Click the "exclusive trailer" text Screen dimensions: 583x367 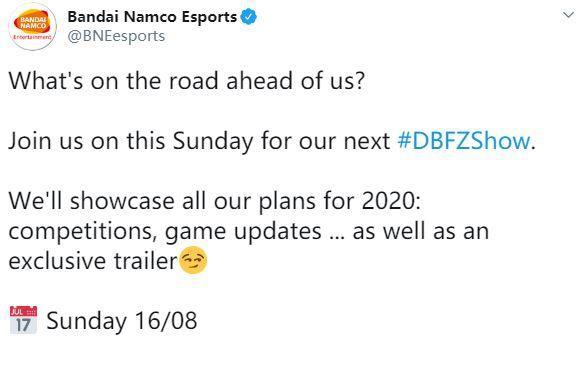pyautogui.click(x=93, y=261)
